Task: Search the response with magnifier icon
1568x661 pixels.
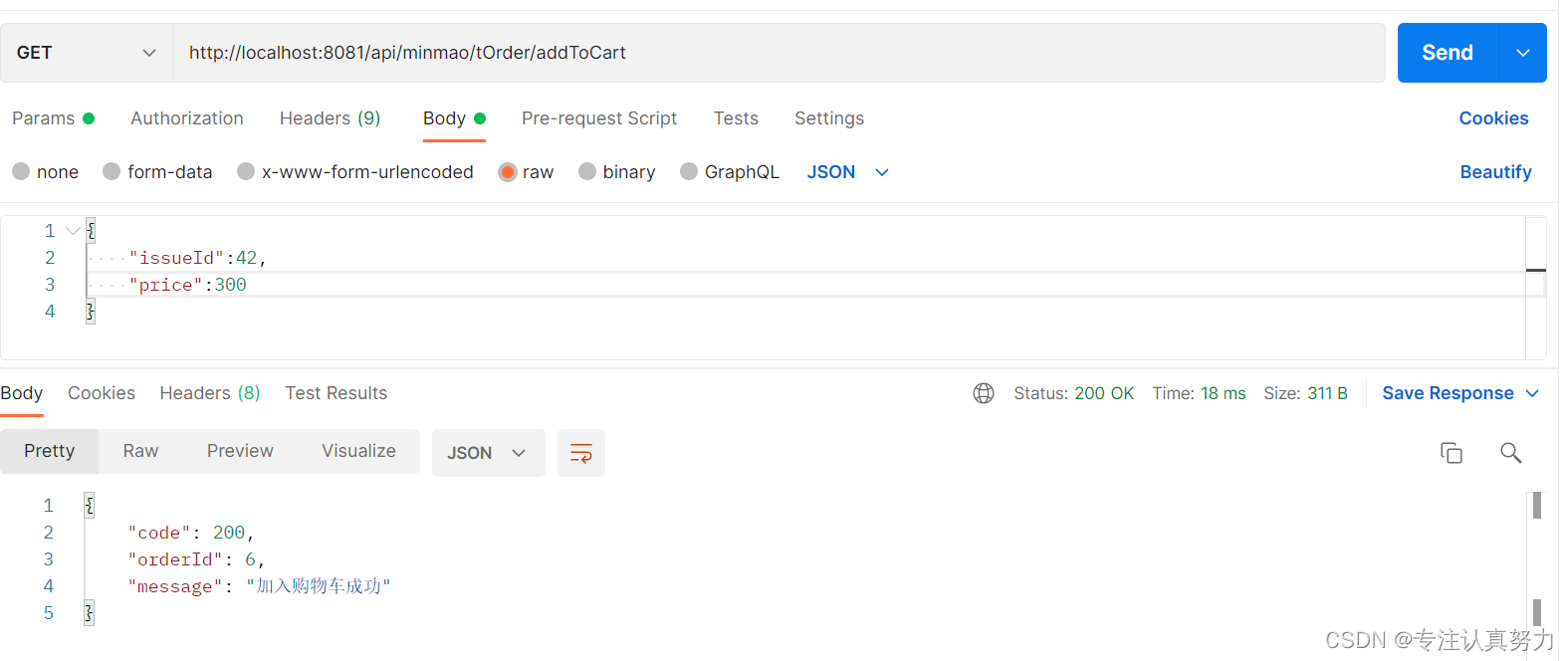Action: pyautogui.click(x=1510, y=453)
